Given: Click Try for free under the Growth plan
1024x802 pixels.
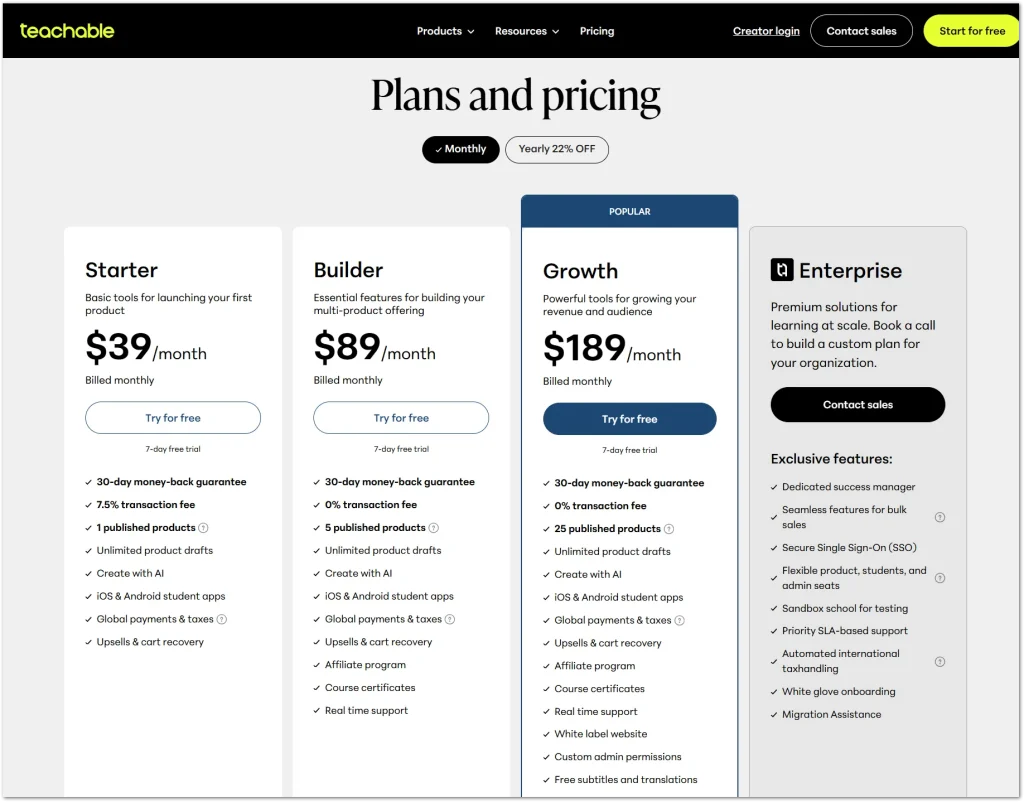Looking at the screenshot, I should point(629,419).
